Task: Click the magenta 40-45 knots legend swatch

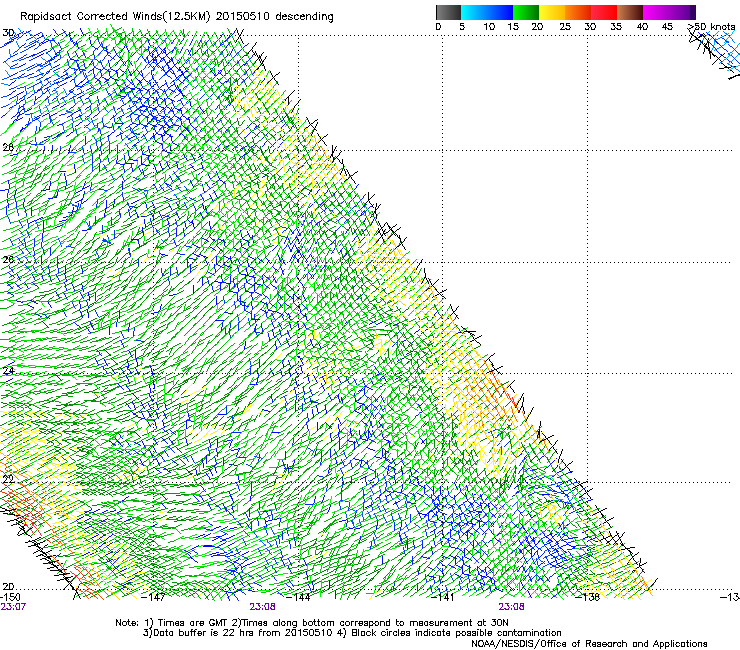Action: (656, 12)
